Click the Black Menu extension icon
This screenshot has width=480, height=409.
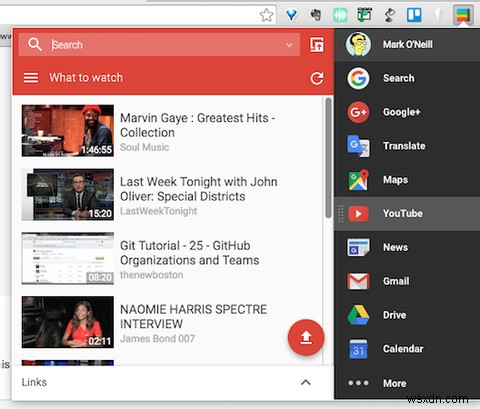[463, 15]
